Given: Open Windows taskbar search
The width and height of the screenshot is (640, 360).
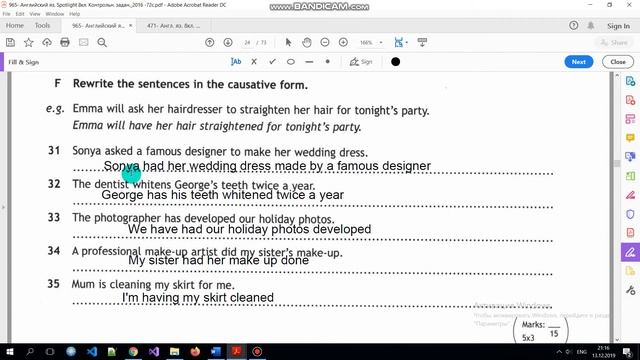Looking at the screenshot, I should (x=30, y=351).
